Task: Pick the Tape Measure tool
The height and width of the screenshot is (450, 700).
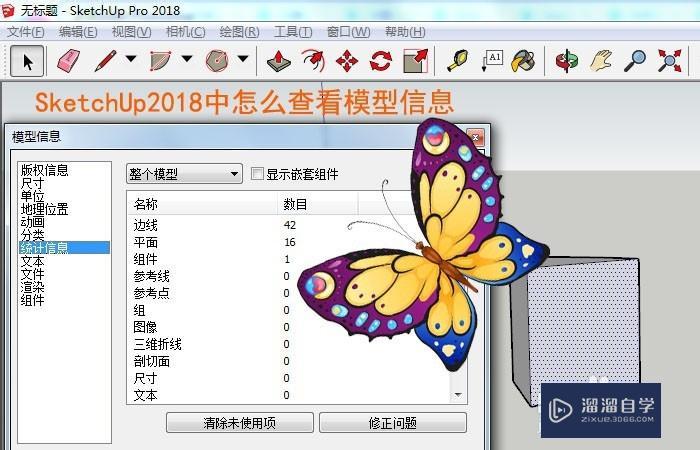Action: (458, 61)
